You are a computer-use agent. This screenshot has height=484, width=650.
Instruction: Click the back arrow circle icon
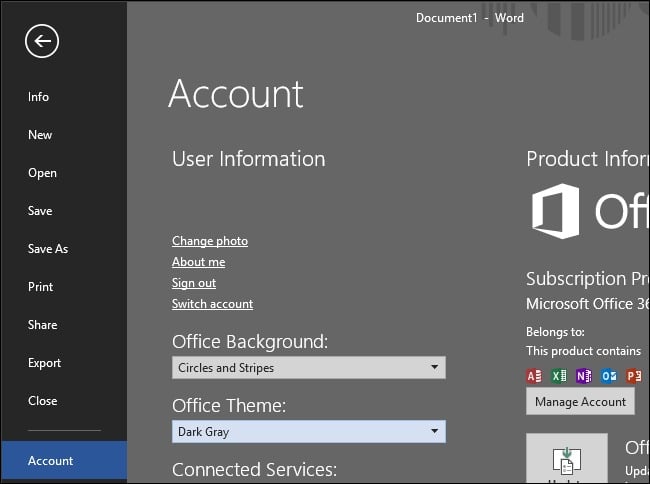(42, 41)
